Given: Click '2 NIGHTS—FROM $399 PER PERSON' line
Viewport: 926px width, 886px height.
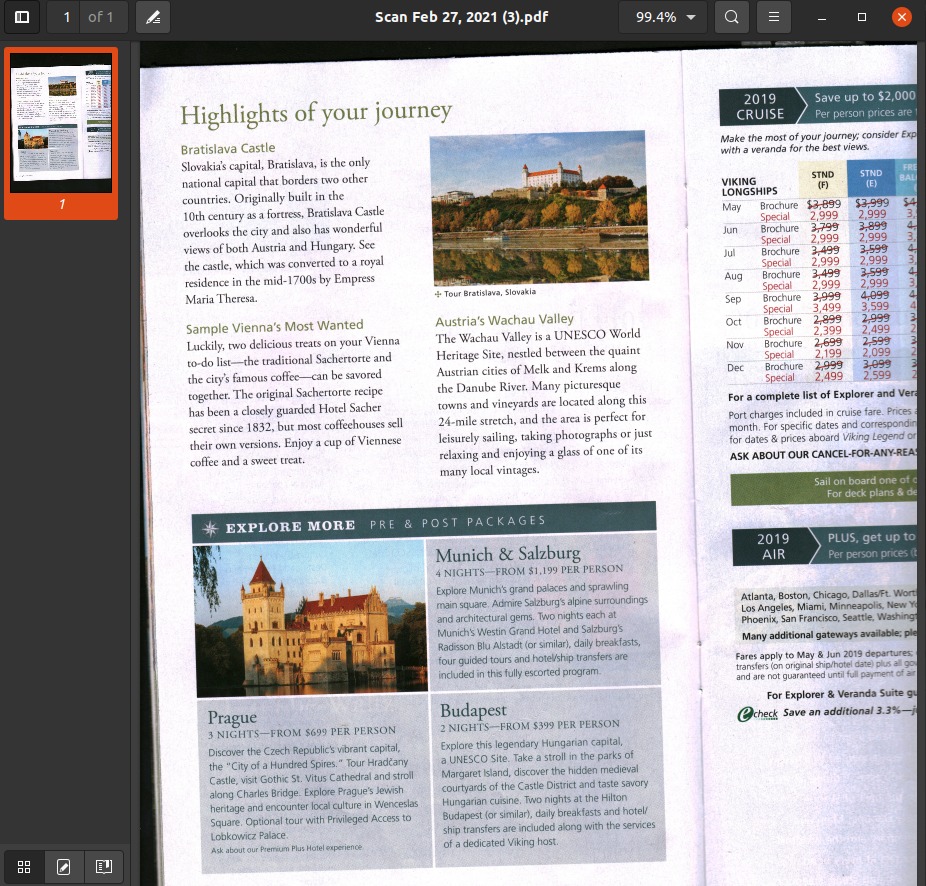Looking at the screenshot, I should click(530, 725).
